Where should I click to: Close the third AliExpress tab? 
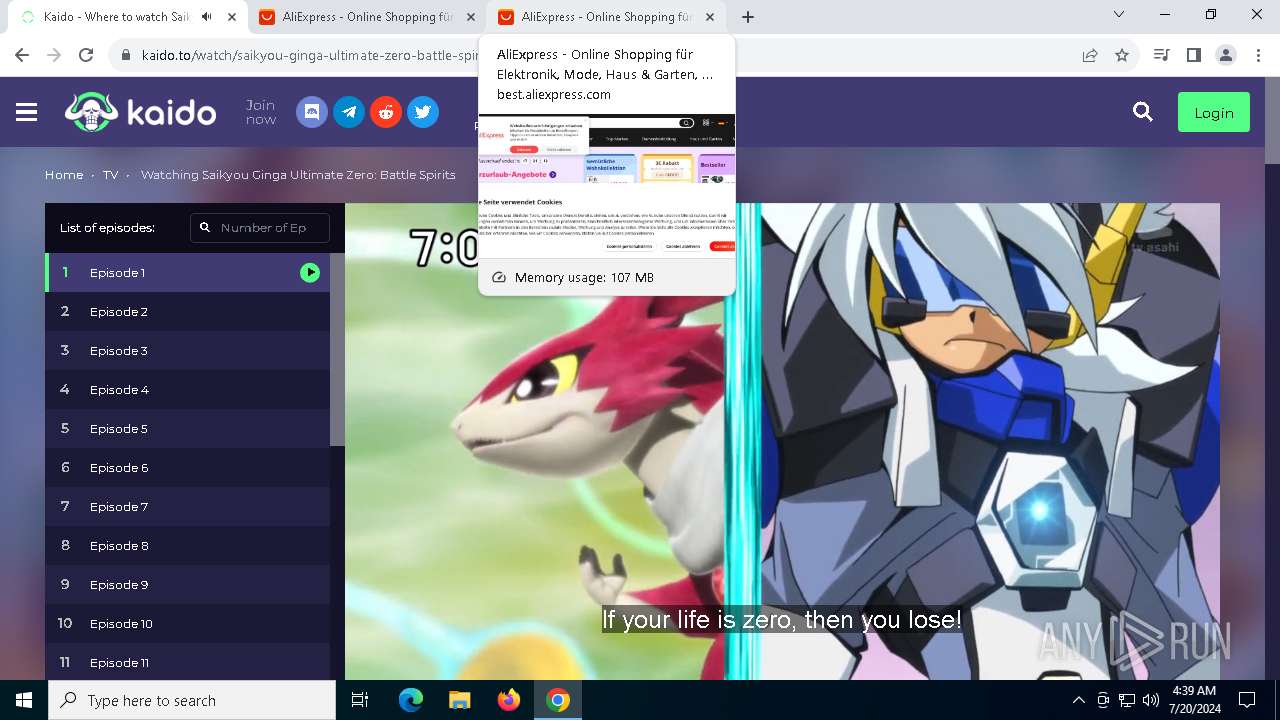(710, 17)
